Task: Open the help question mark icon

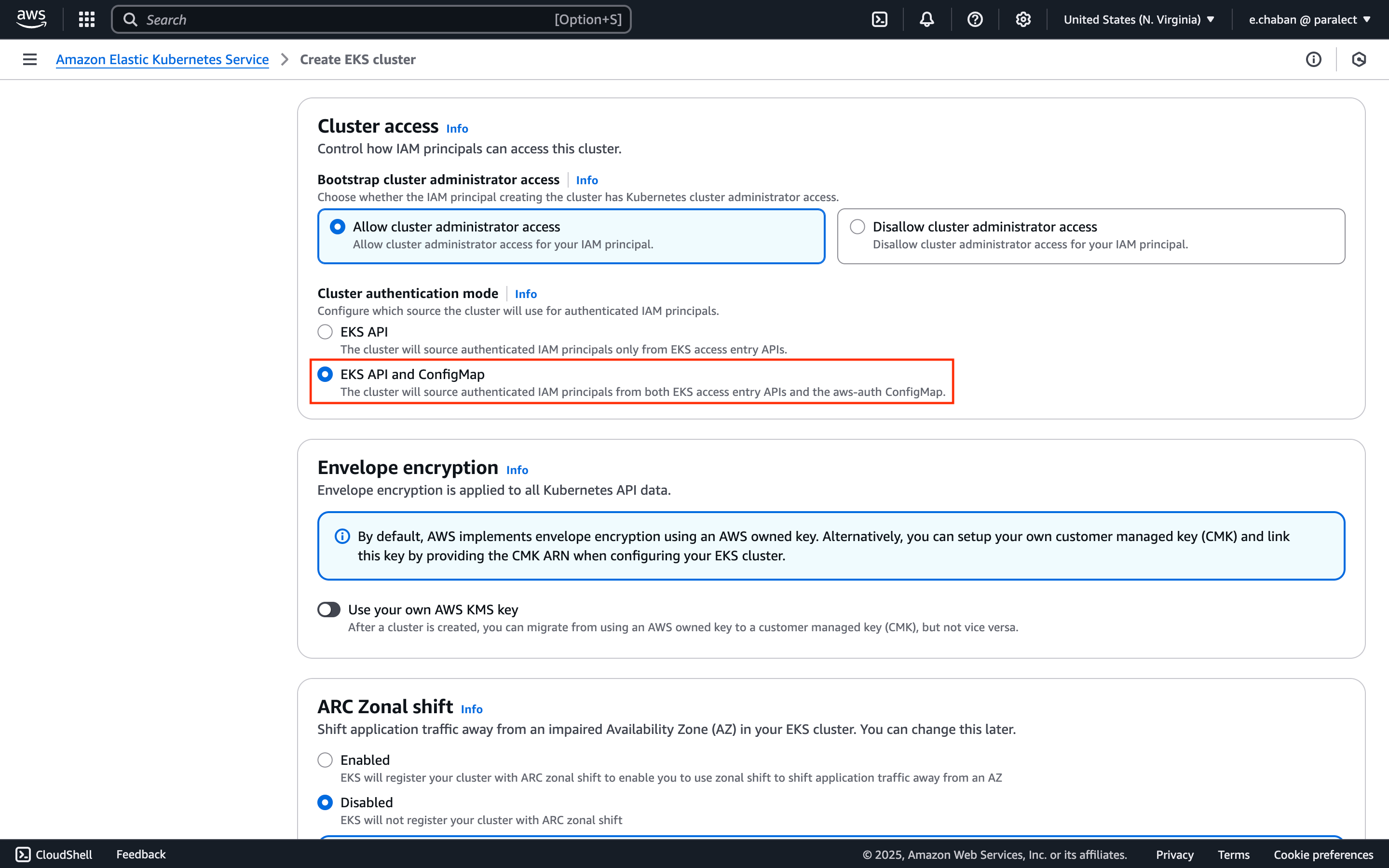Action: 975,19
